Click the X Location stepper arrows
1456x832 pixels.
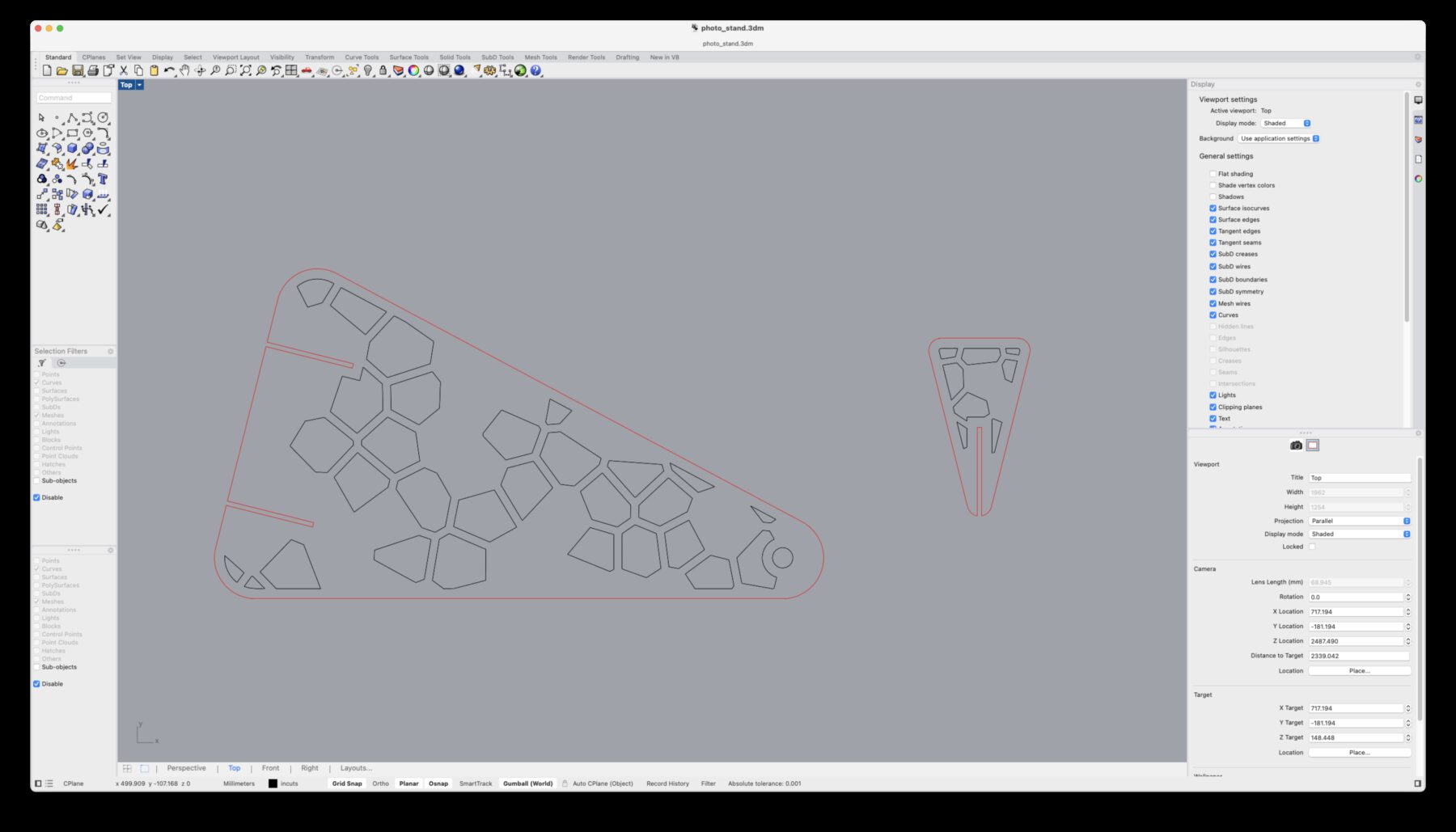tap(1407, 612)
